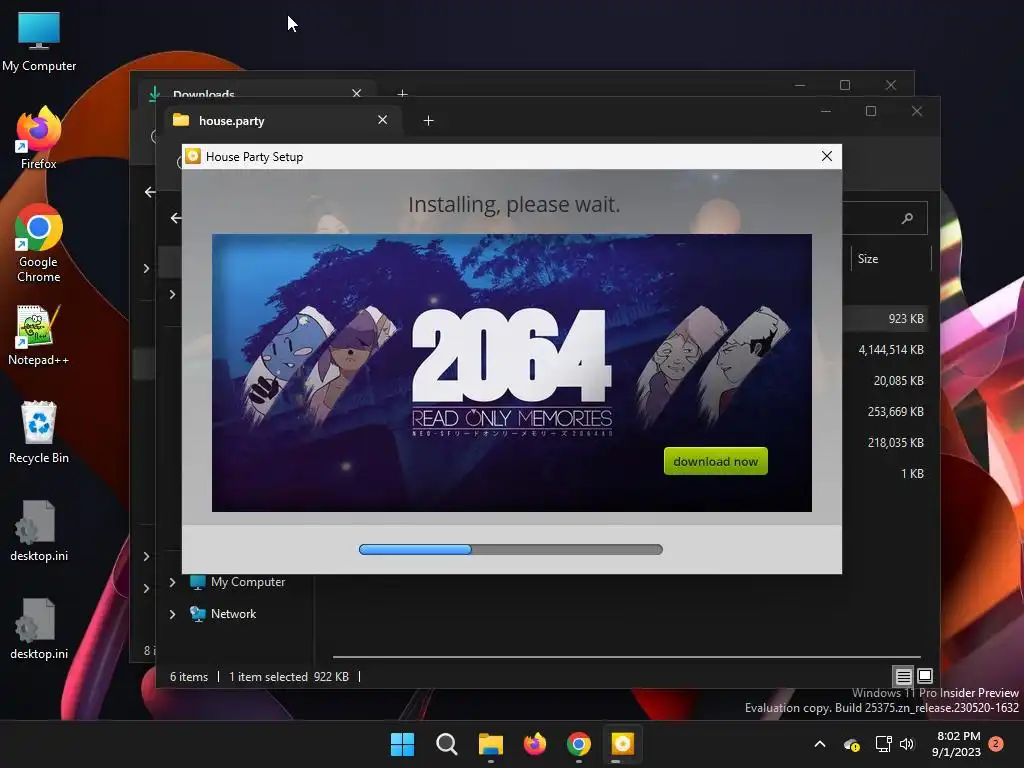Show hidden system tray icons
1024x768 pixels.
click(x=820, y=744)
